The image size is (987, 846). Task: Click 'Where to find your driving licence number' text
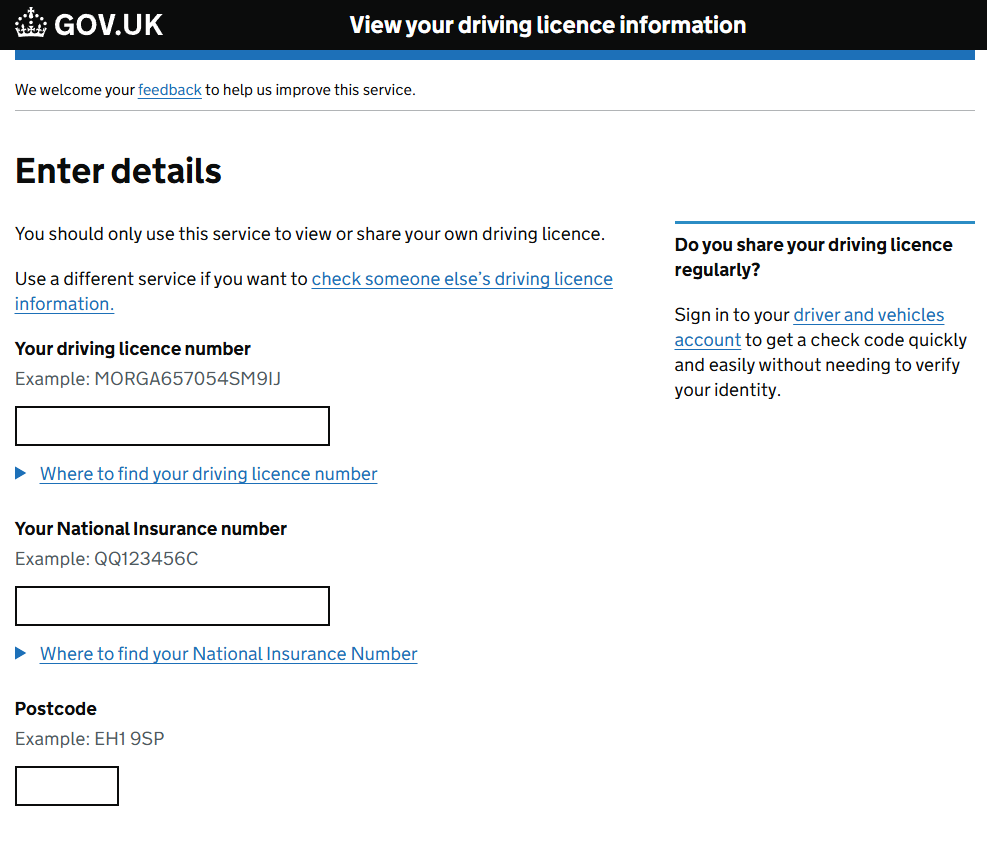[x=208, y=474]
